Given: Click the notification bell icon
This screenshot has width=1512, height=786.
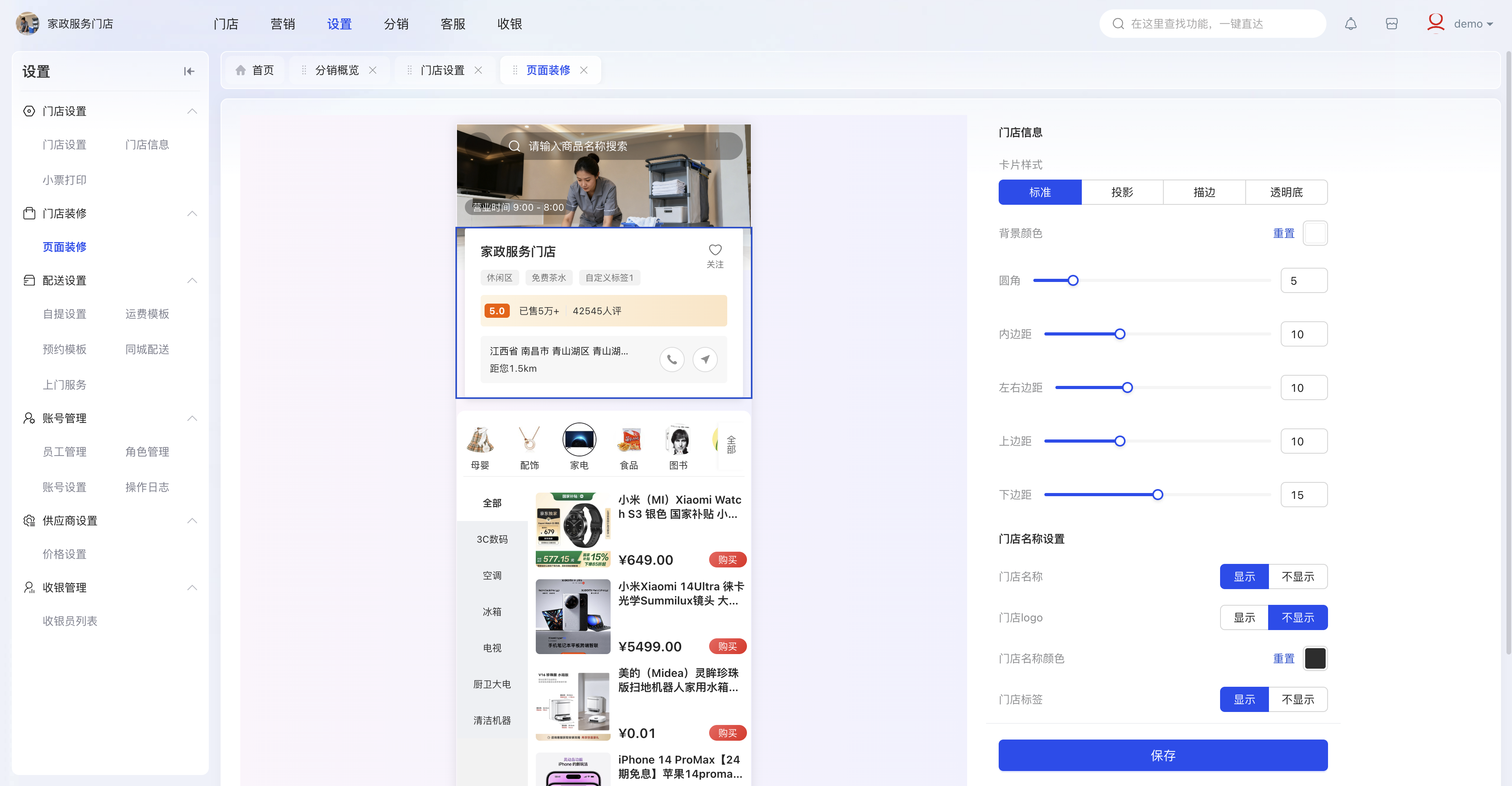Looking at the screenshot, I should pyautogui.click(x=1350, y=24).
